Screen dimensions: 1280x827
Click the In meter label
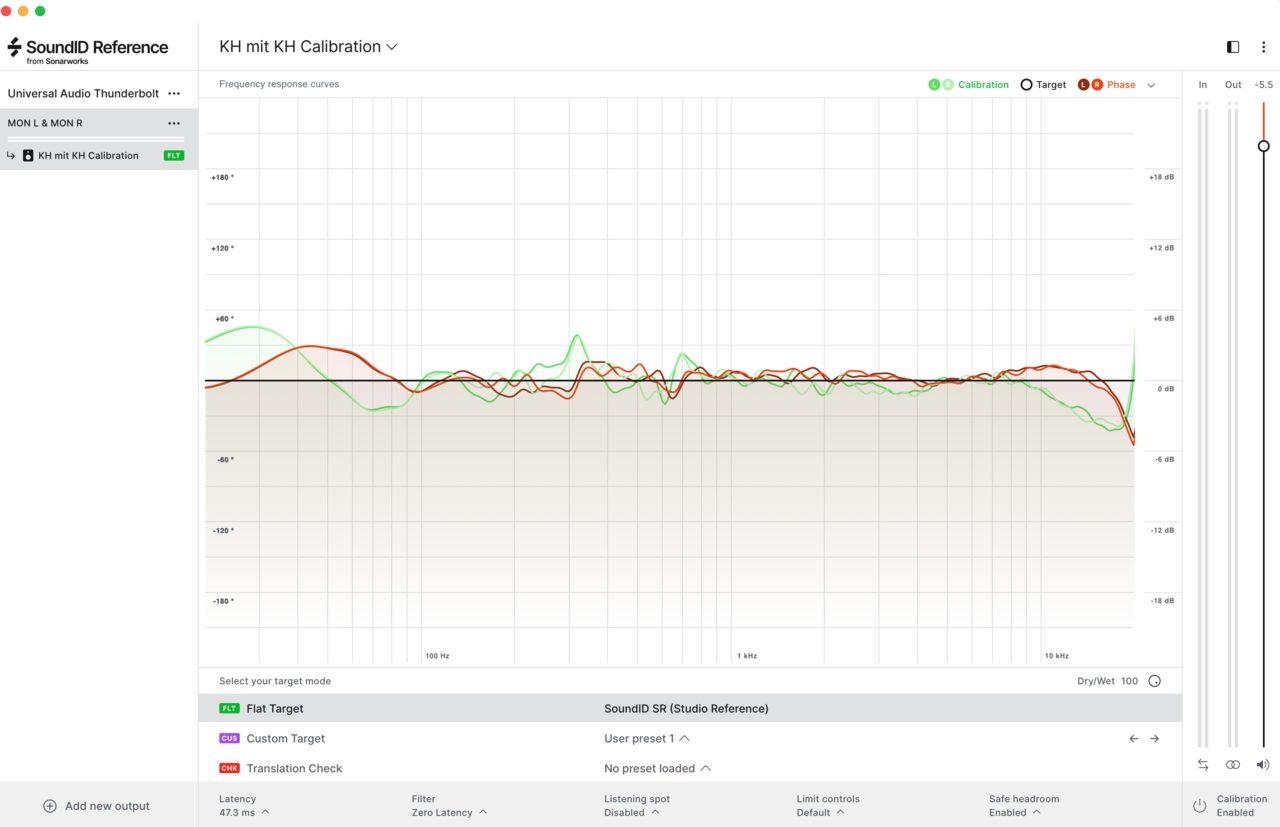(x=1203, y=85)
